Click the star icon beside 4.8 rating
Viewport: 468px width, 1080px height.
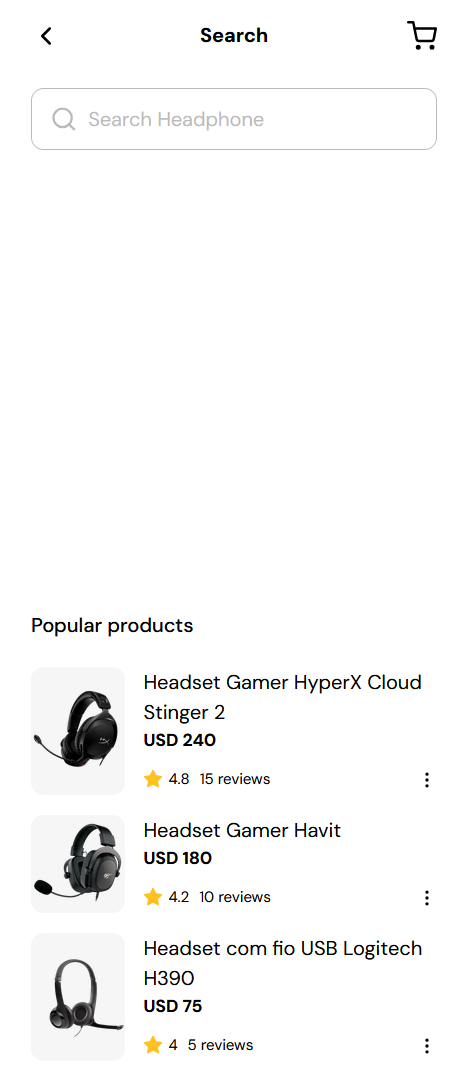click(x=153, y=779)
